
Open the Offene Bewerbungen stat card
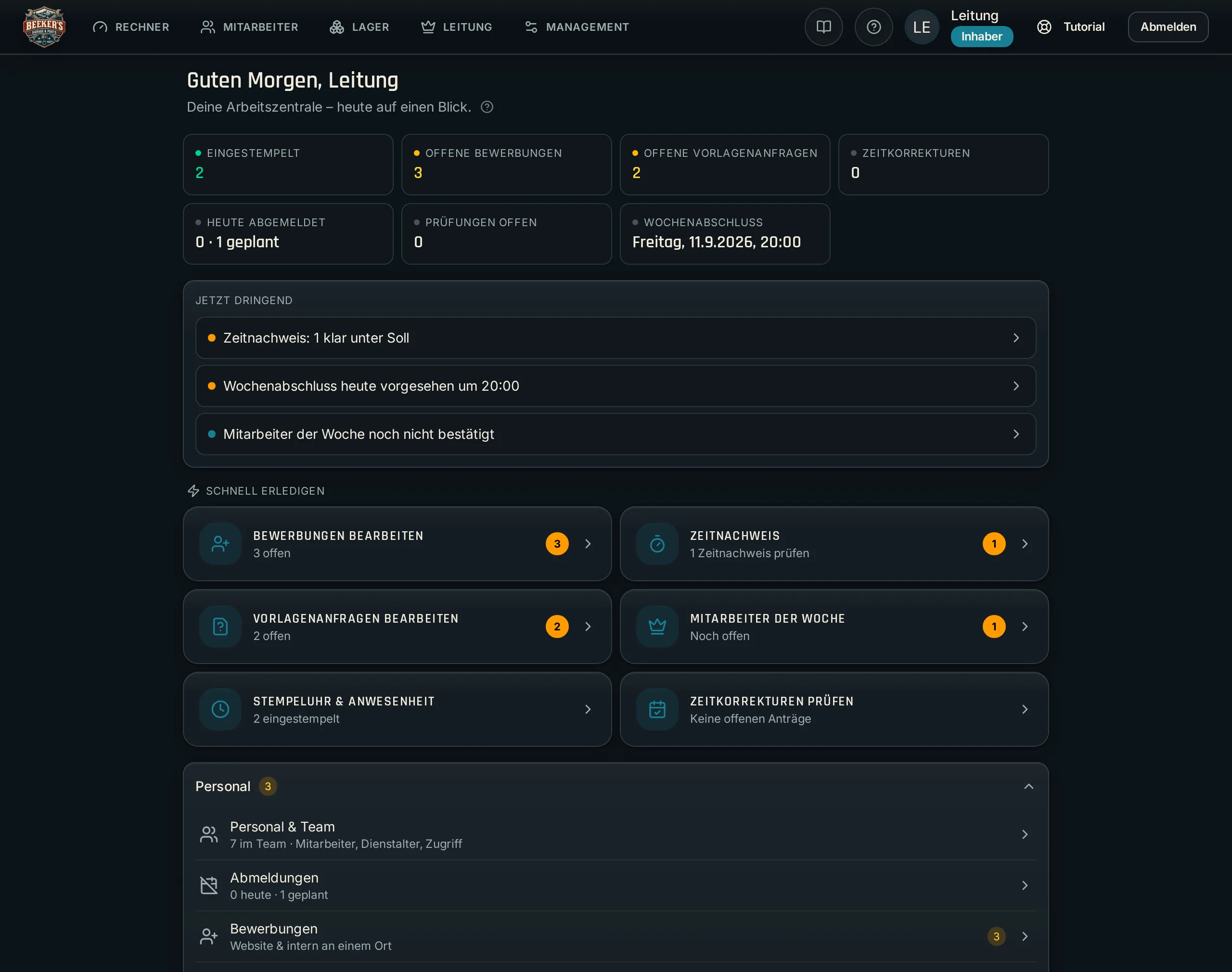(x=506, y=165)
